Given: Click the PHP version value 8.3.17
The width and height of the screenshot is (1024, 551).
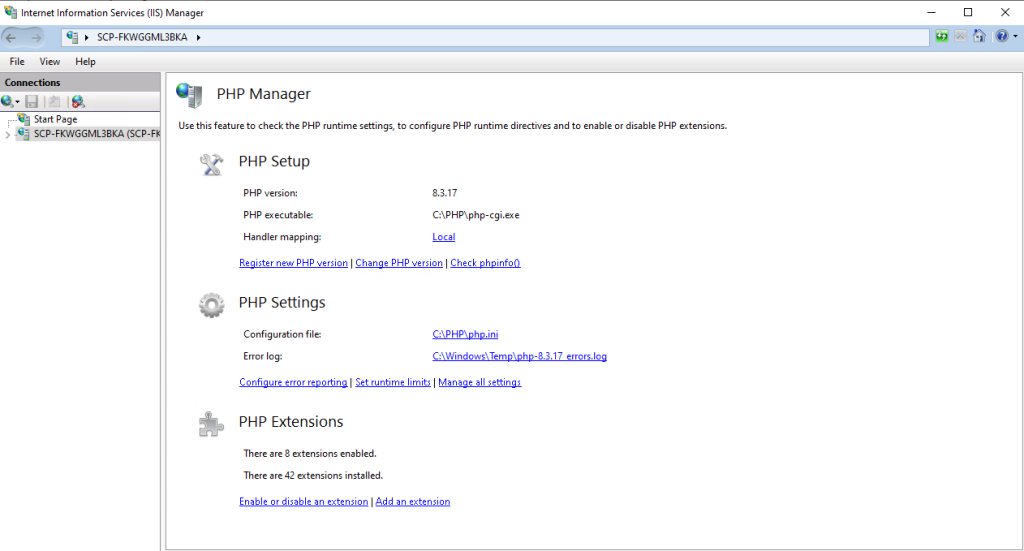Looking at the screenshot, I should [x=445, y=193].
